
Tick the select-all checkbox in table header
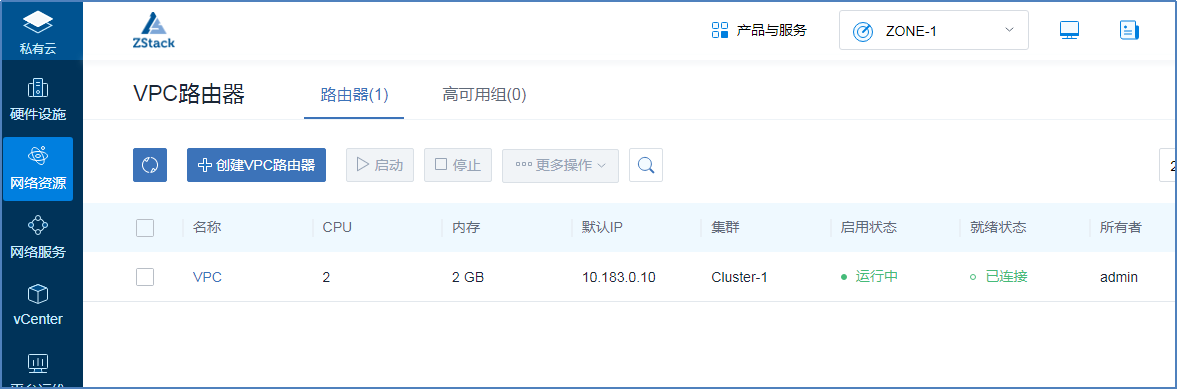pos(145,228)
